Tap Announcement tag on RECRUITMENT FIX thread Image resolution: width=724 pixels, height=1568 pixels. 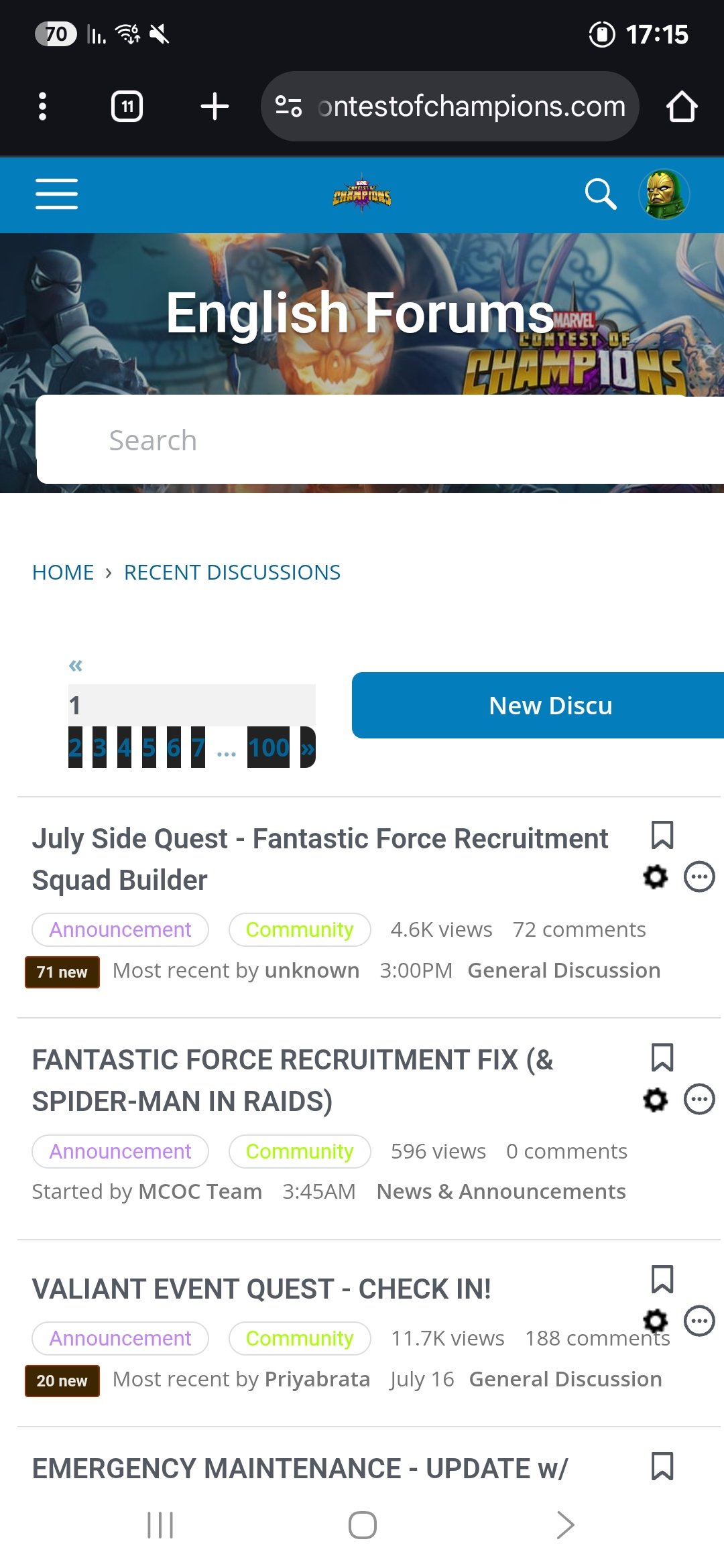click(120, 1151)
